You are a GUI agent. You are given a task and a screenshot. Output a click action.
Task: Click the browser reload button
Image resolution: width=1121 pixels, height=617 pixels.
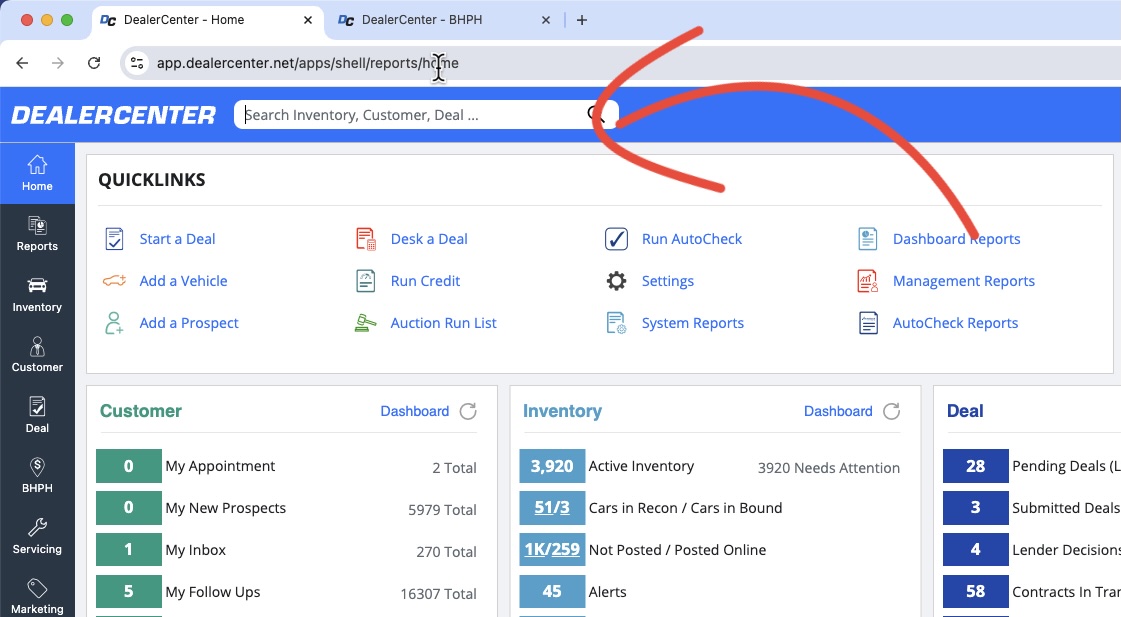point(94,63)
